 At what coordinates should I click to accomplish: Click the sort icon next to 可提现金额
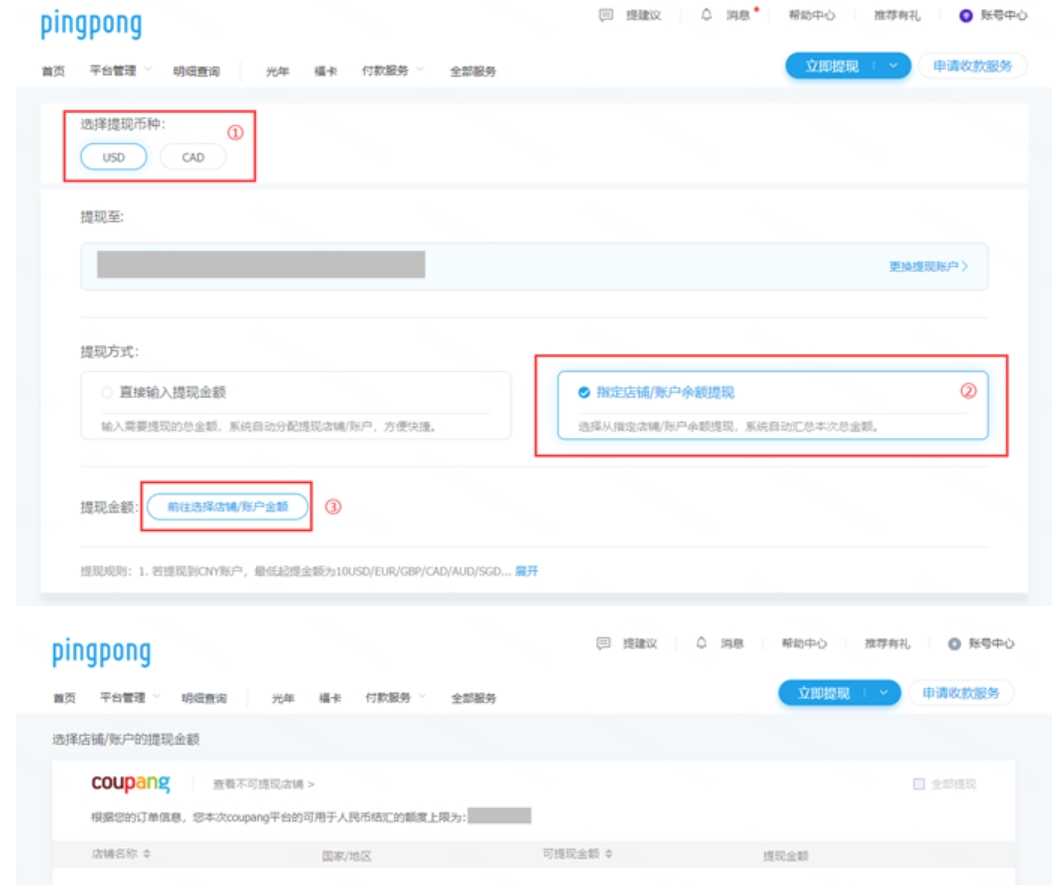(609, 854)
